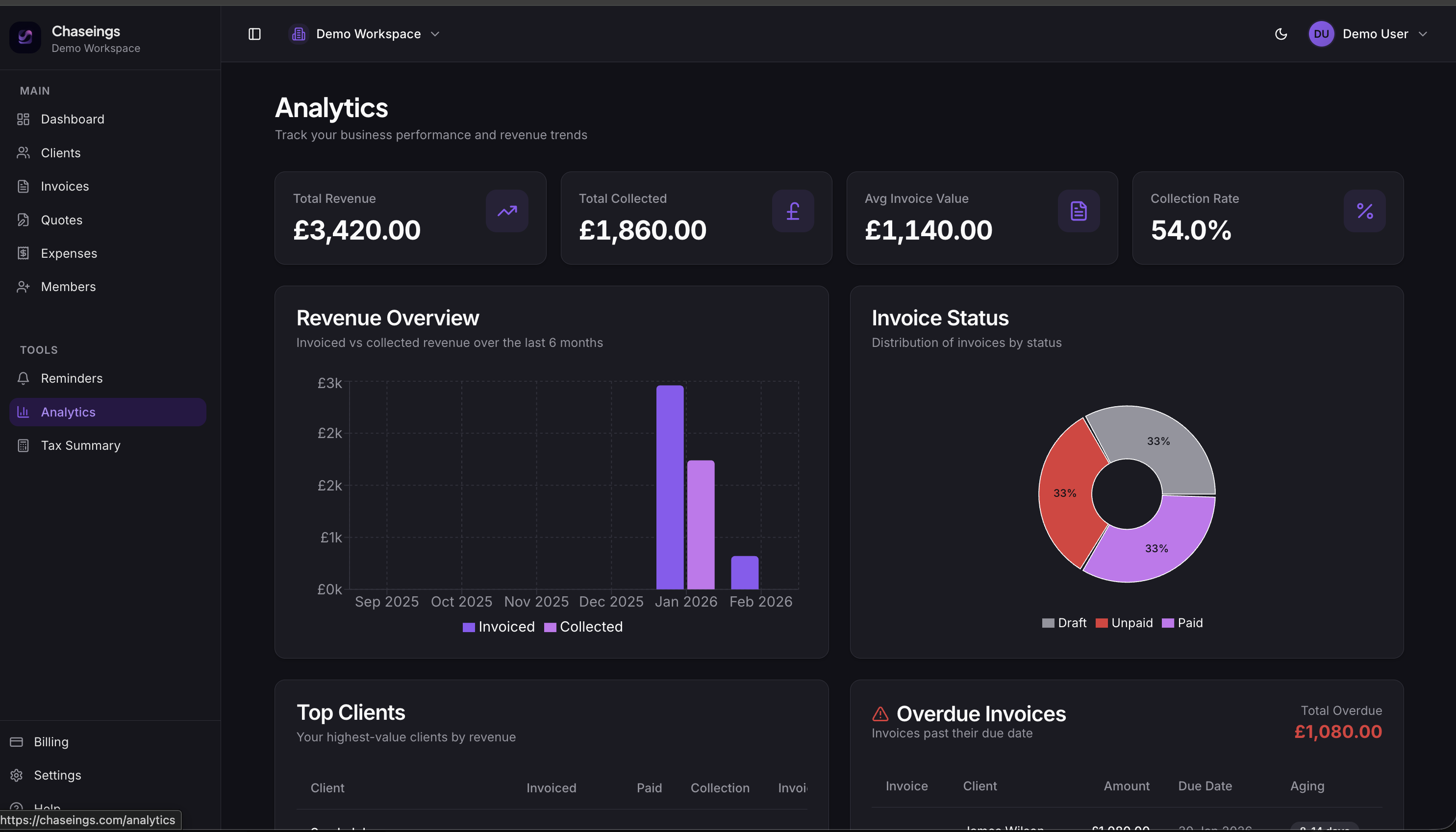Toggle the Invoiced series in Revenue Overview legend
1456x832 pixels.
498,626
